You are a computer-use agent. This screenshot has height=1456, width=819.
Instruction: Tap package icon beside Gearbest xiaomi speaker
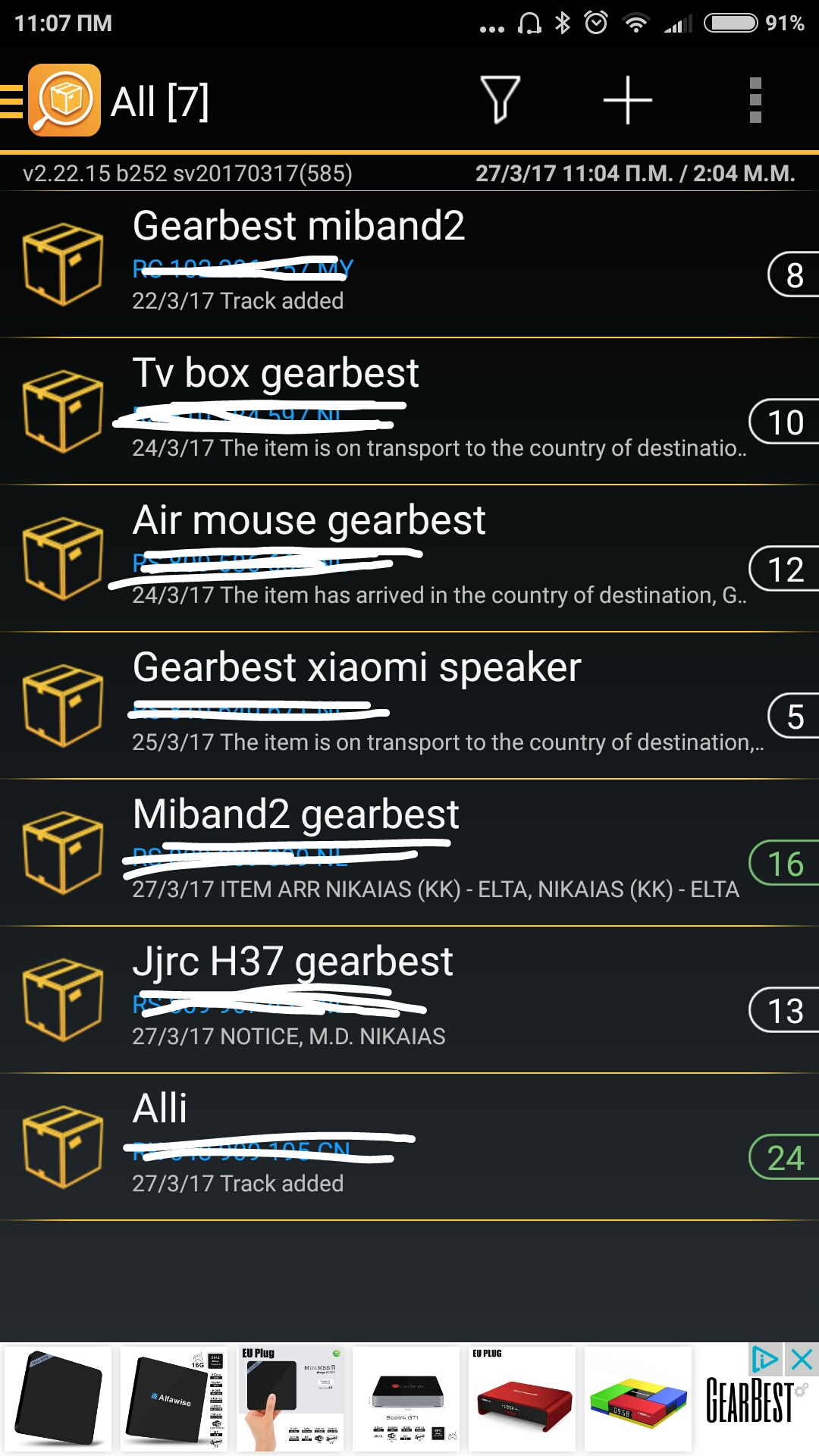click(x=62, y=705)
